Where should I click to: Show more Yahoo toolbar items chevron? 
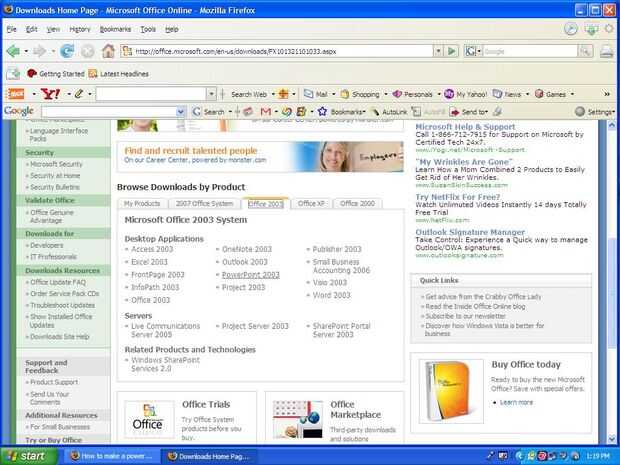tap(607, 94)
